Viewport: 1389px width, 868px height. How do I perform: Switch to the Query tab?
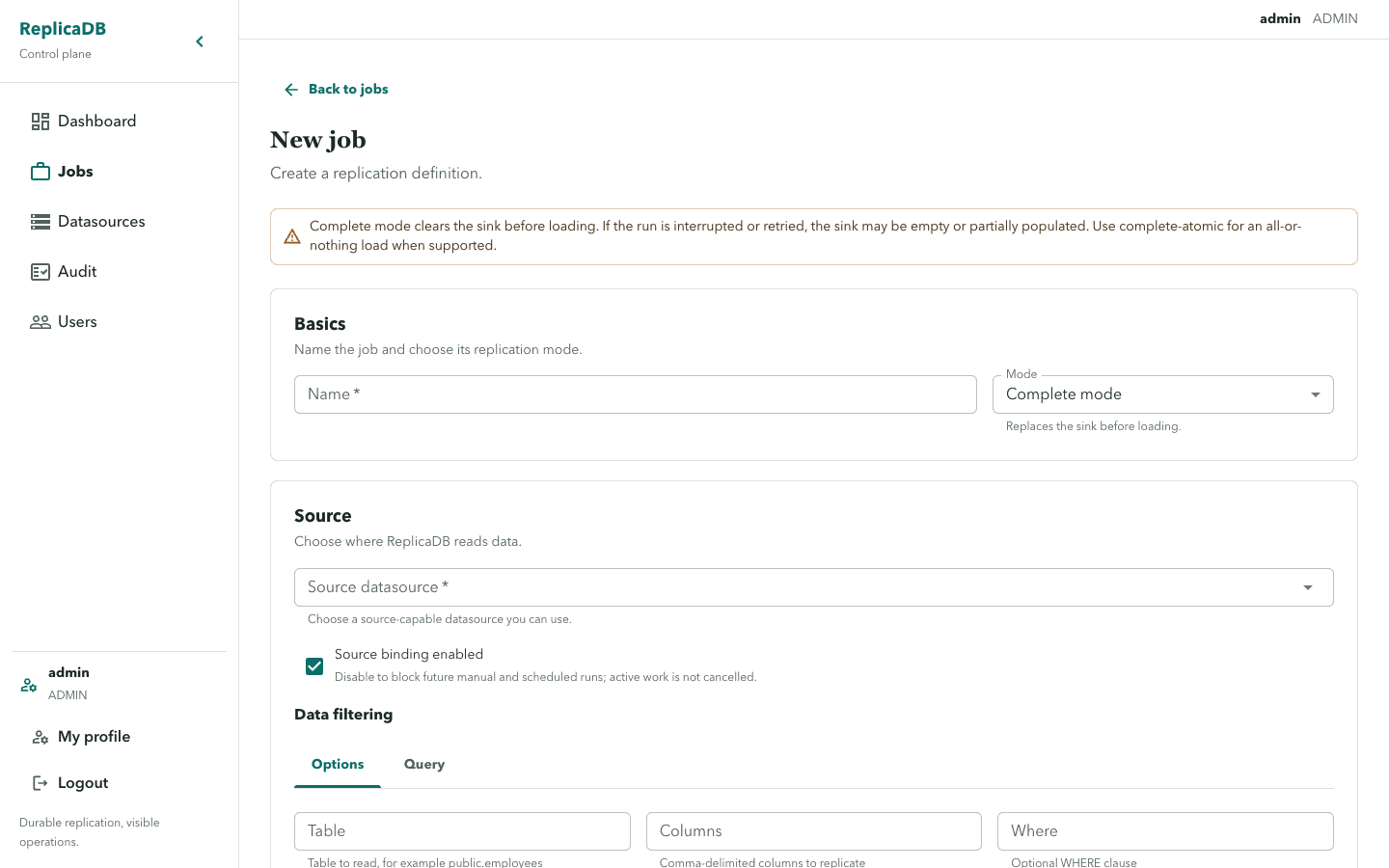[x=424, y=765]
